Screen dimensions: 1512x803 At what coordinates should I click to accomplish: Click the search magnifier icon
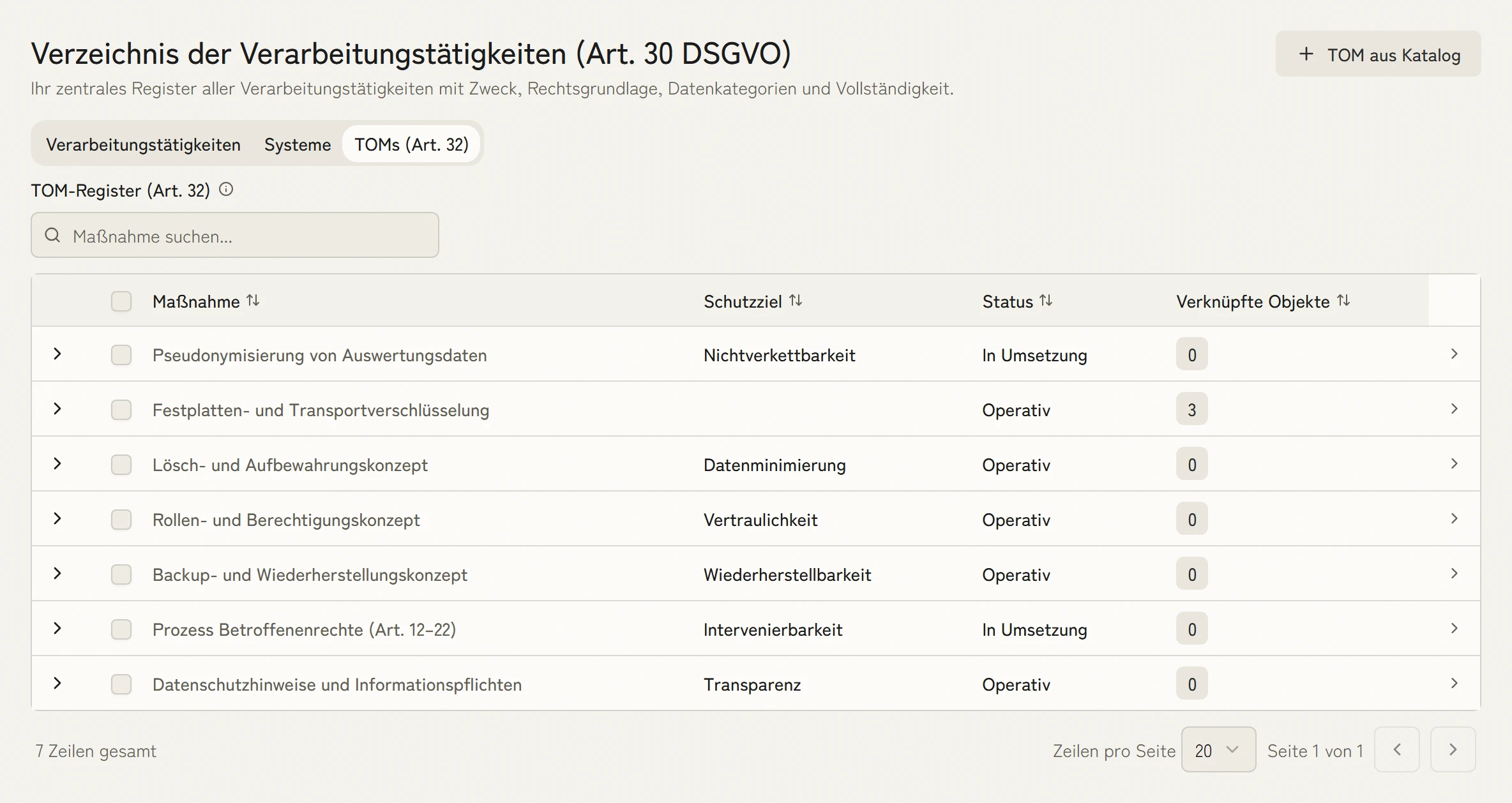point(52,236)
